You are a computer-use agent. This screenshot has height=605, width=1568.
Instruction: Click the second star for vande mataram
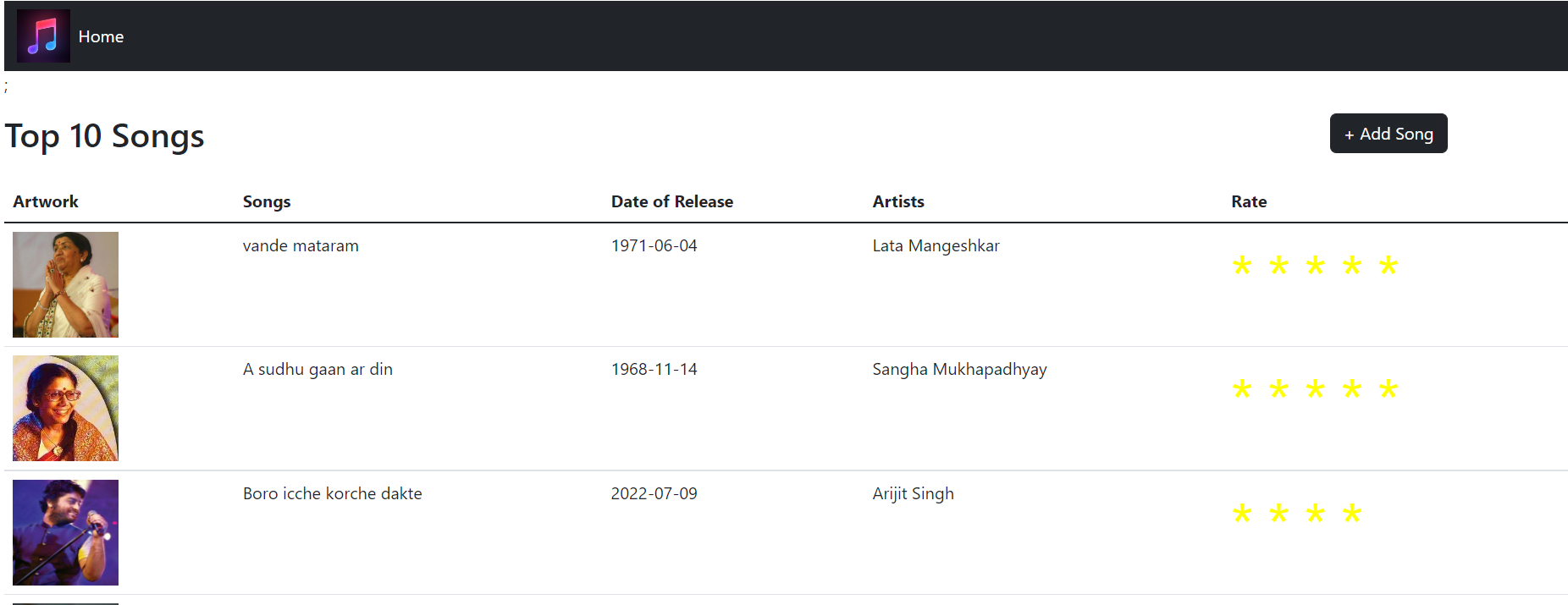pos(1277,265)
